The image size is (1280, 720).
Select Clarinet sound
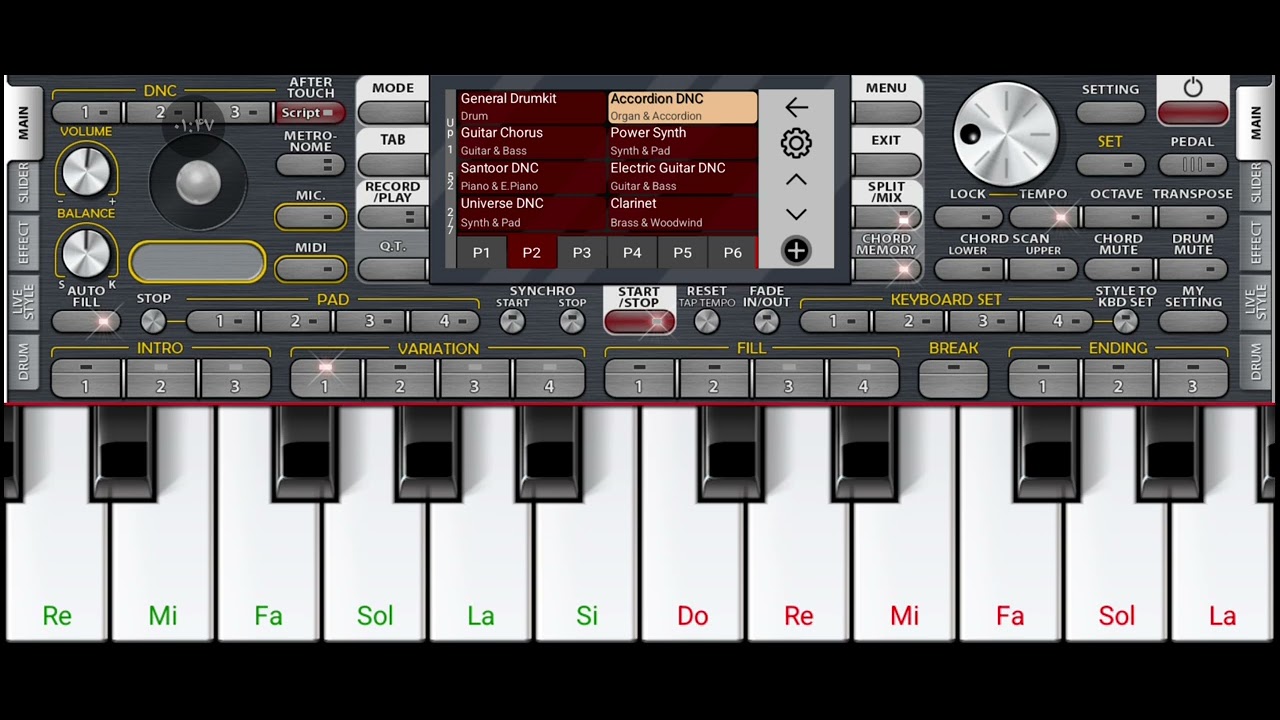coord(683,212)
